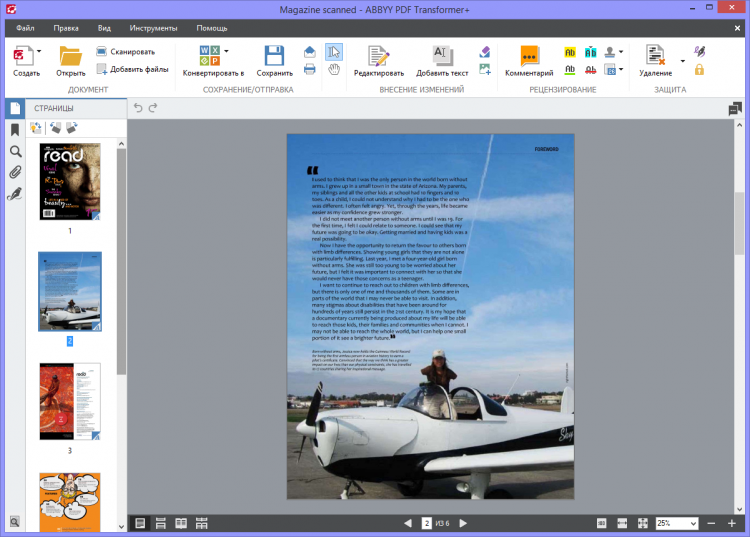The height and width of the screenshot is (537, 750).
Task: Click the Добавить текст icon
Action: (x=441, y=55)
